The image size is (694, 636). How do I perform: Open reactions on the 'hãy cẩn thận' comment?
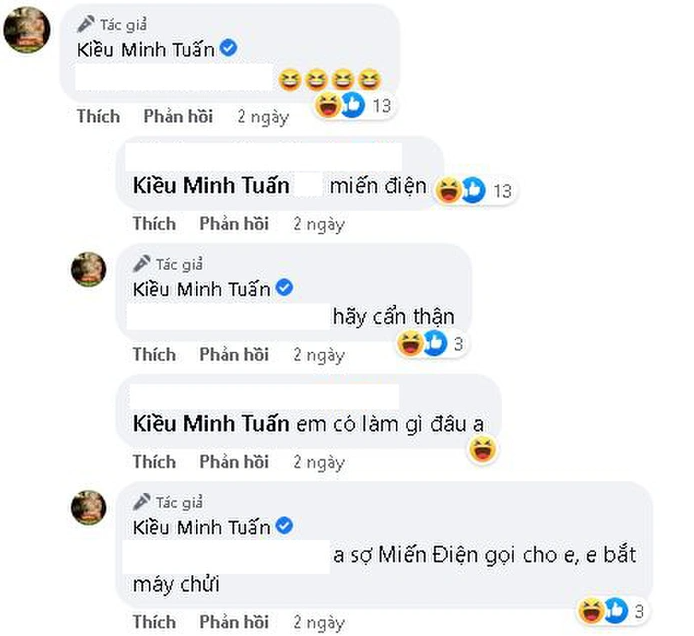pyautogui.click(x=421, y=344)
